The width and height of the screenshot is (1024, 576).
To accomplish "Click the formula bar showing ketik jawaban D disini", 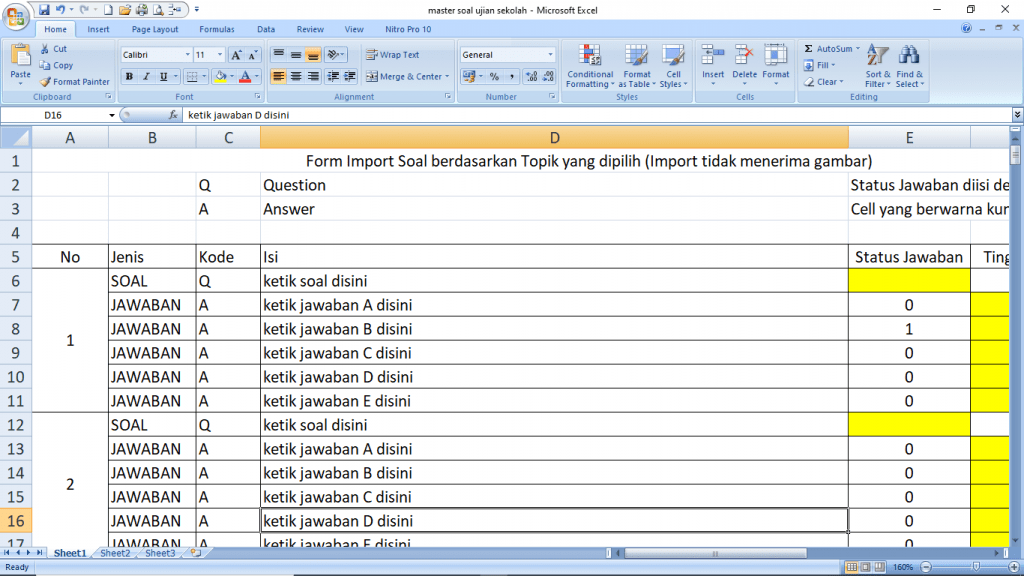I will click(598, 115).
